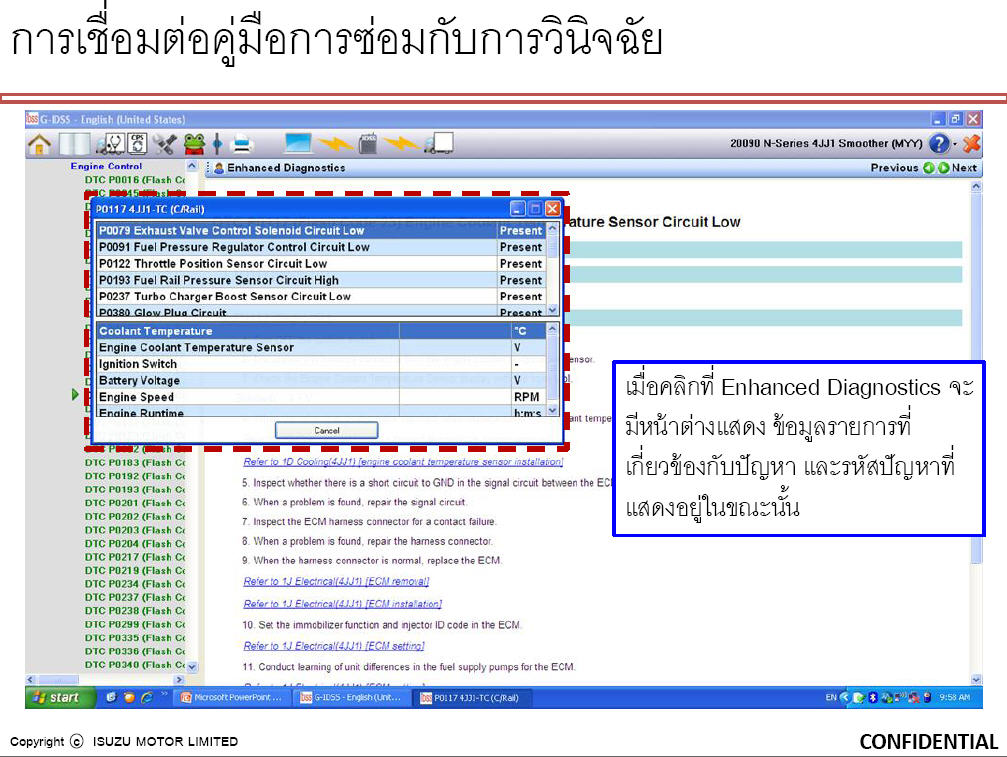Viewport: 1007px width, 757px height.
Task: Click the orange X exit icon in toolbar
Action: 971,143
